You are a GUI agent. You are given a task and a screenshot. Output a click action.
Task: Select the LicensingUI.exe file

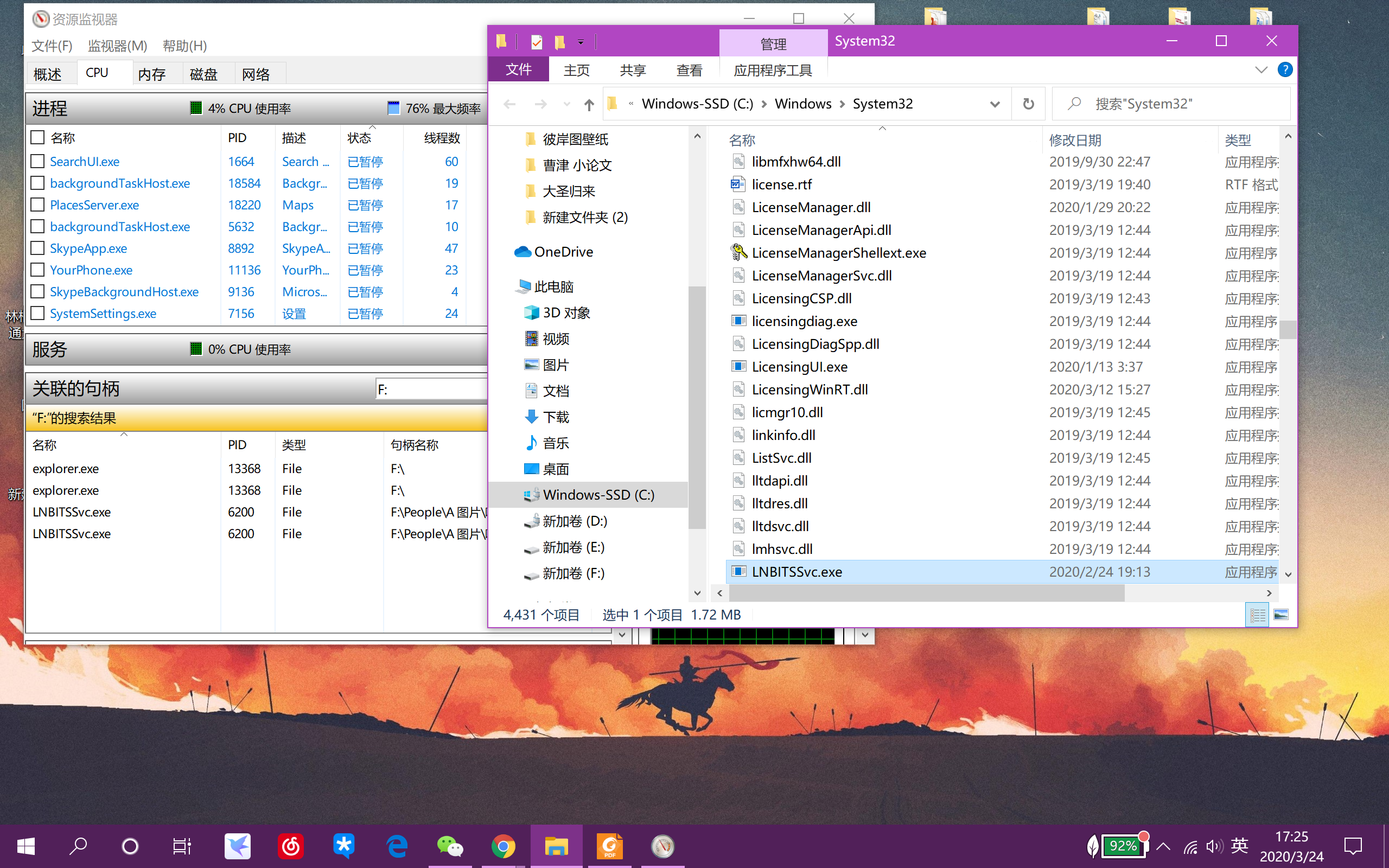pyautogui.click(x=799, y=367)
